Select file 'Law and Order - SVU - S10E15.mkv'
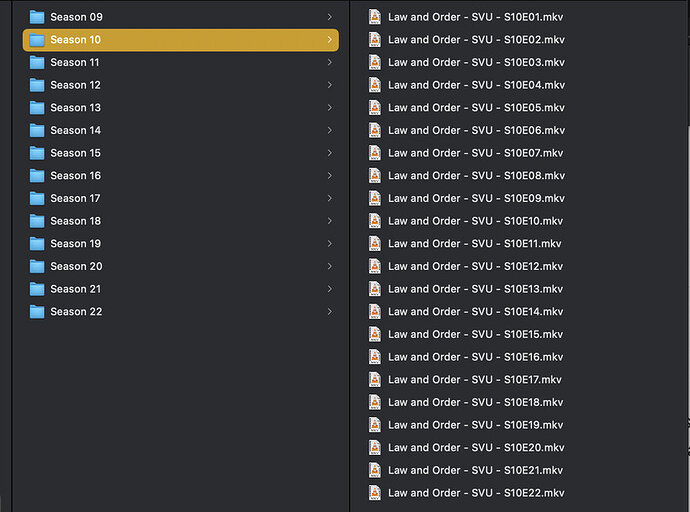Screen dimensions: 690x512 coord(475,334)
